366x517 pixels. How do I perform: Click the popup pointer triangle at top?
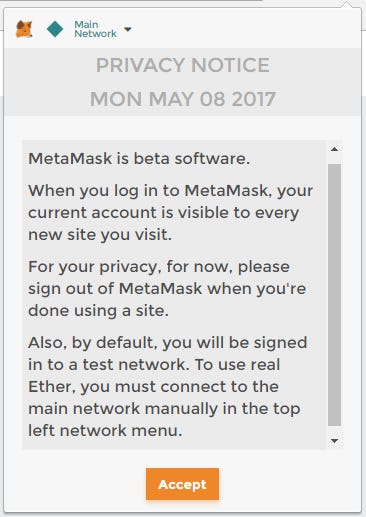[347, 4]
